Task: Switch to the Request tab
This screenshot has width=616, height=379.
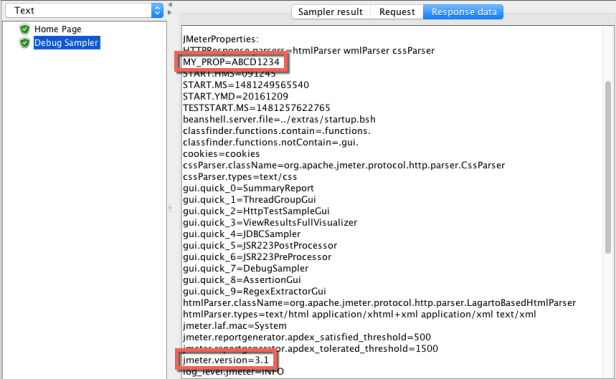Action: coord(397,12)
